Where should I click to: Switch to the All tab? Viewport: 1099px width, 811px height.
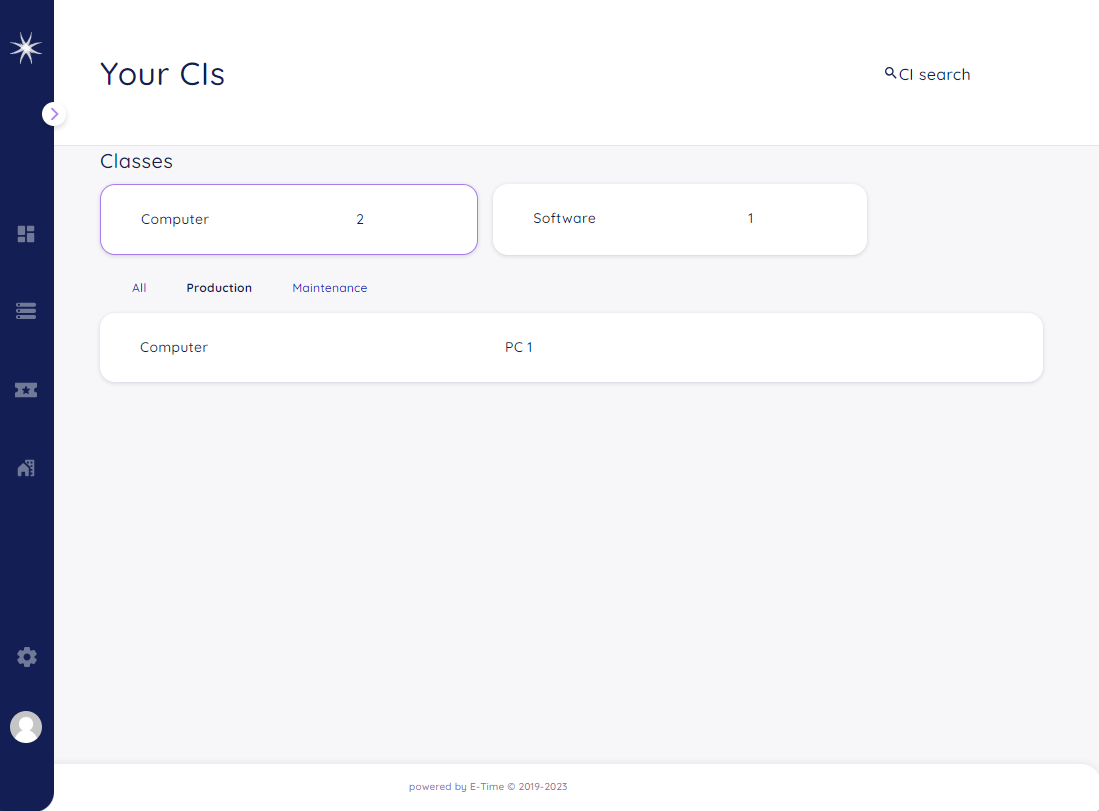point(139,288)
